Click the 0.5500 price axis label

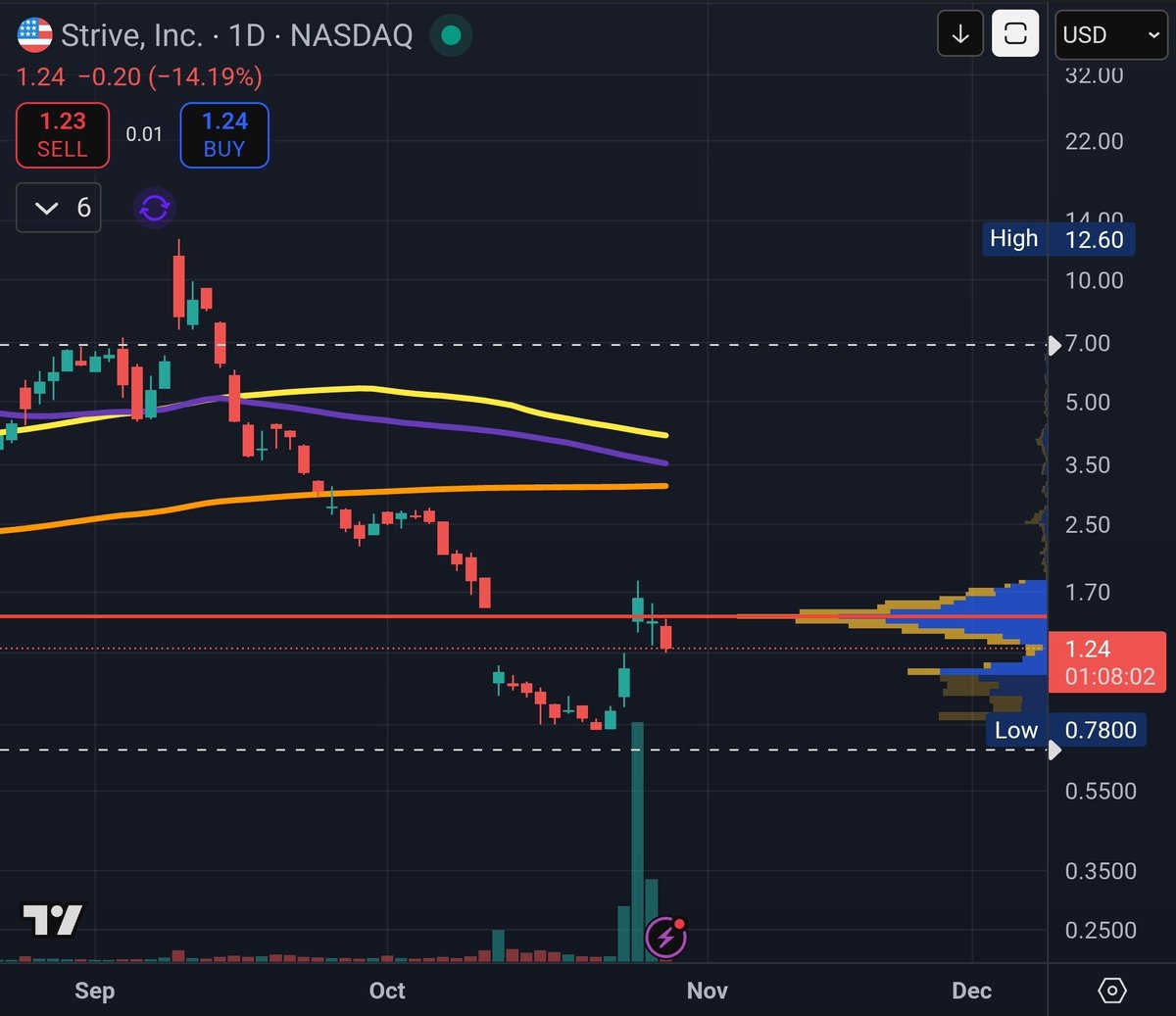coord(1101,791)
